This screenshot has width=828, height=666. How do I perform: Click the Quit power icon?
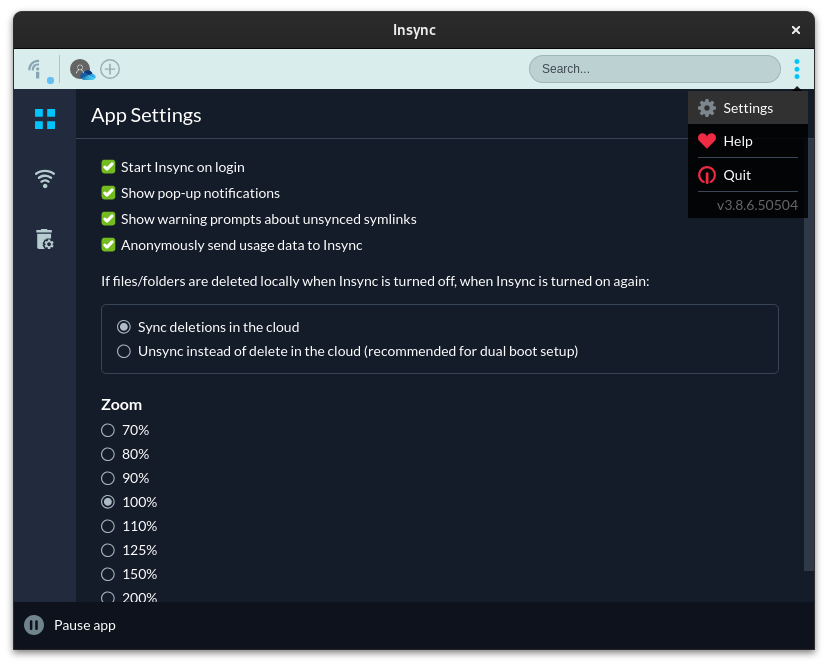click(709, 174)
